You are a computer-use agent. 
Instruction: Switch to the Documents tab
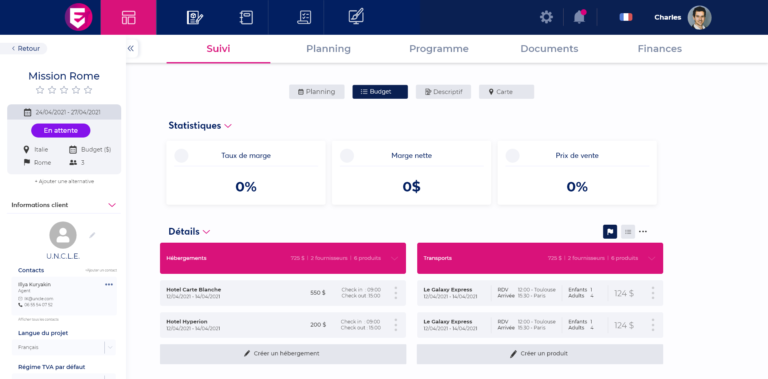coord(549,49)
